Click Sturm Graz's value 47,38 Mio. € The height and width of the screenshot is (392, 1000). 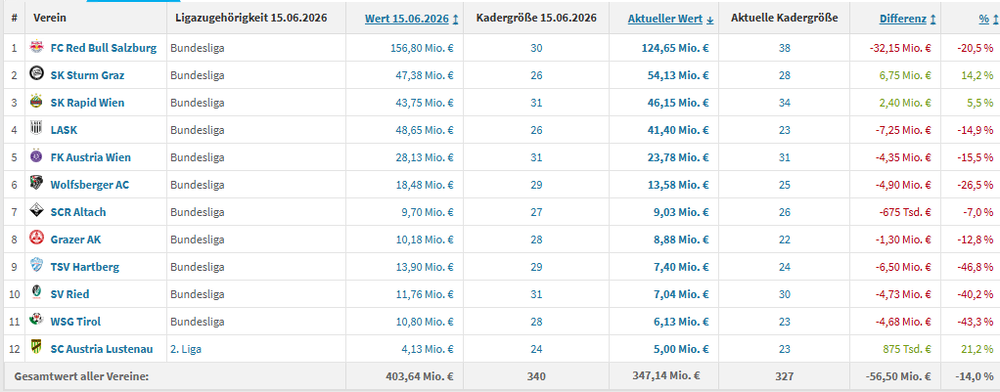pos(424,75)
